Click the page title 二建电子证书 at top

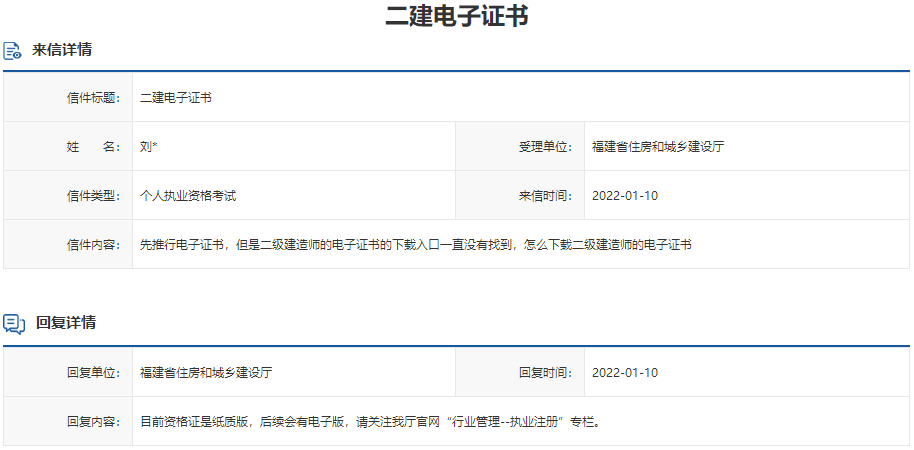coord(457,16)
